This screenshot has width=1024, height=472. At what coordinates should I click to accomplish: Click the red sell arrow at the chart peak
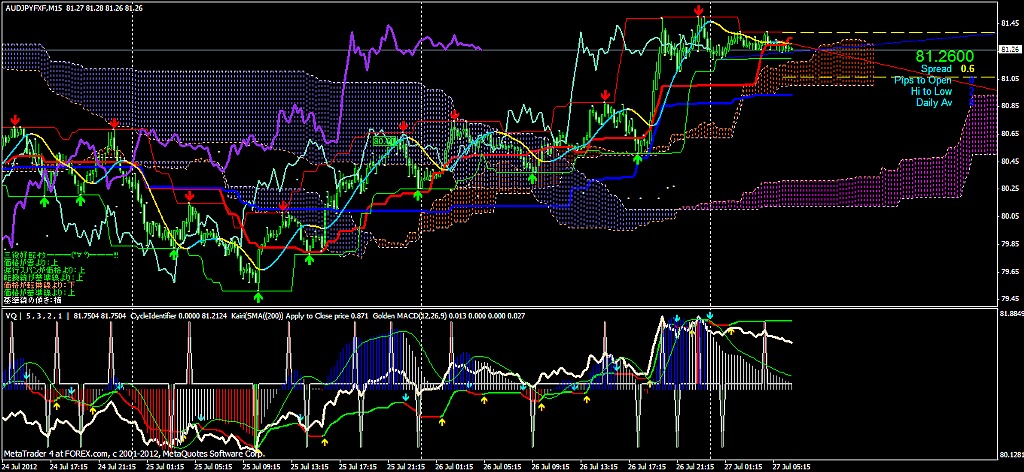pyautogui.click(x=697, y=10)
